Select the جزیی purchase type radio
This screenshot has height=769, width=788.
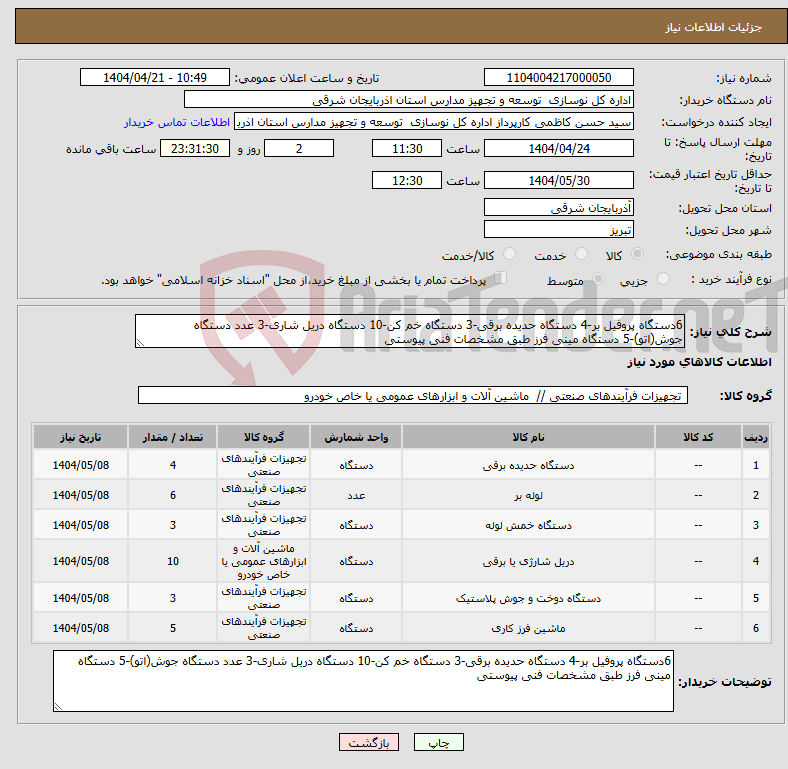pos(663,278)
